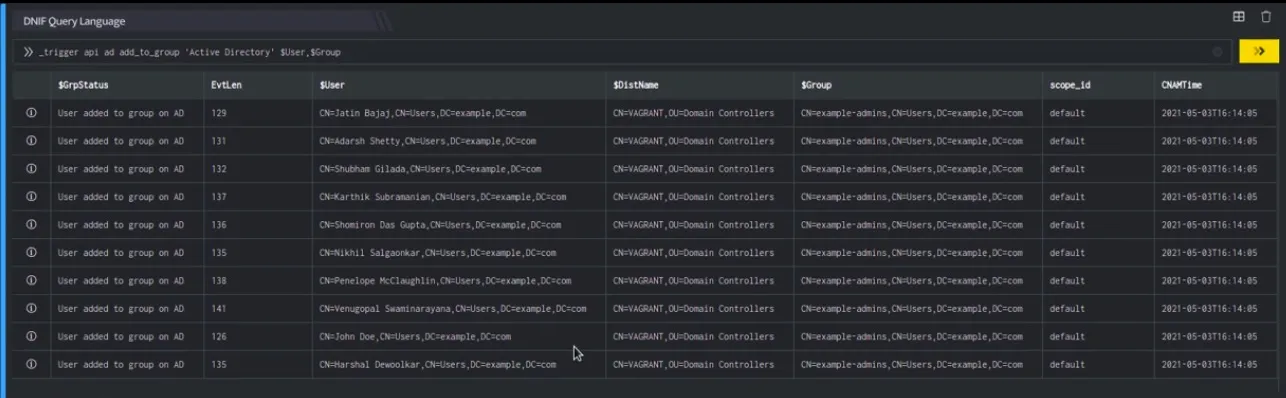Open info icon for Jatin Bajaj row
1286x398 pixels.
point(31,113)
